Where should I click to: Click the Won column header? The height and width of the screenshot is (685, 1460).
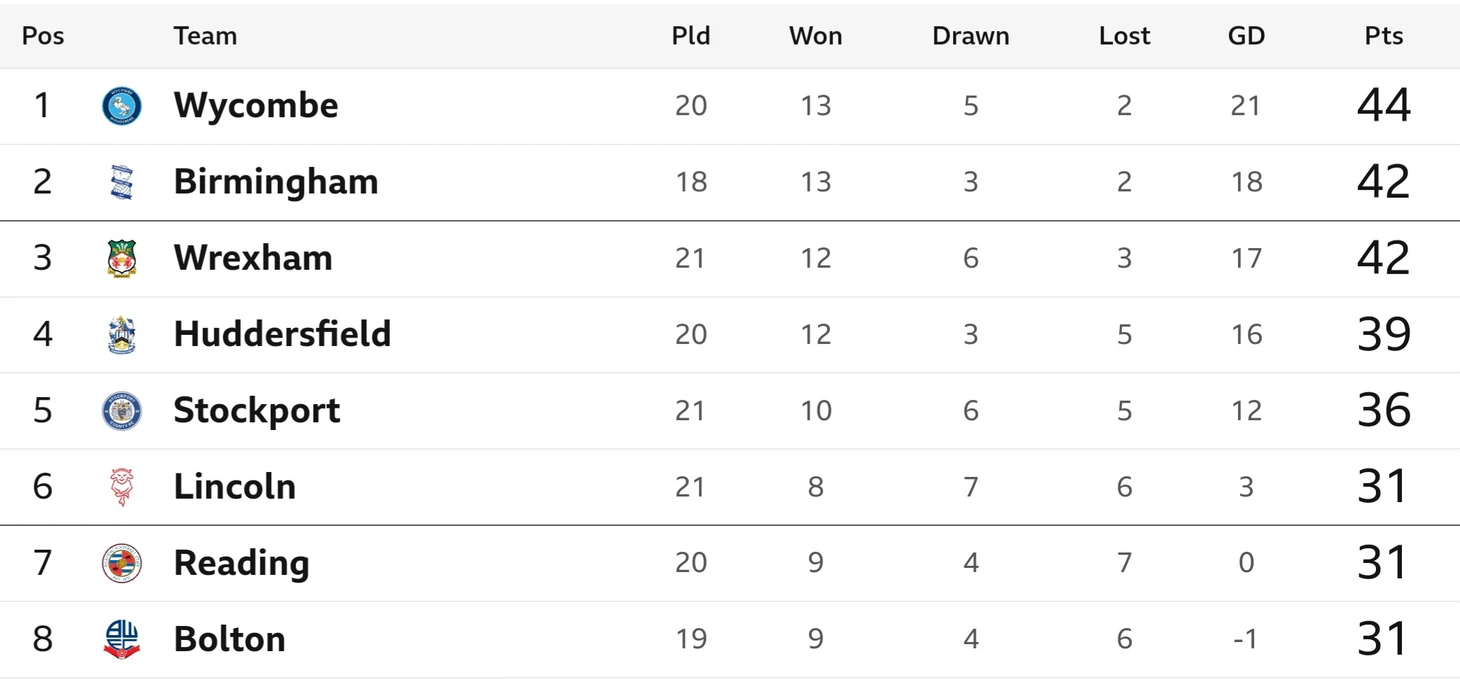coord(815,36)
